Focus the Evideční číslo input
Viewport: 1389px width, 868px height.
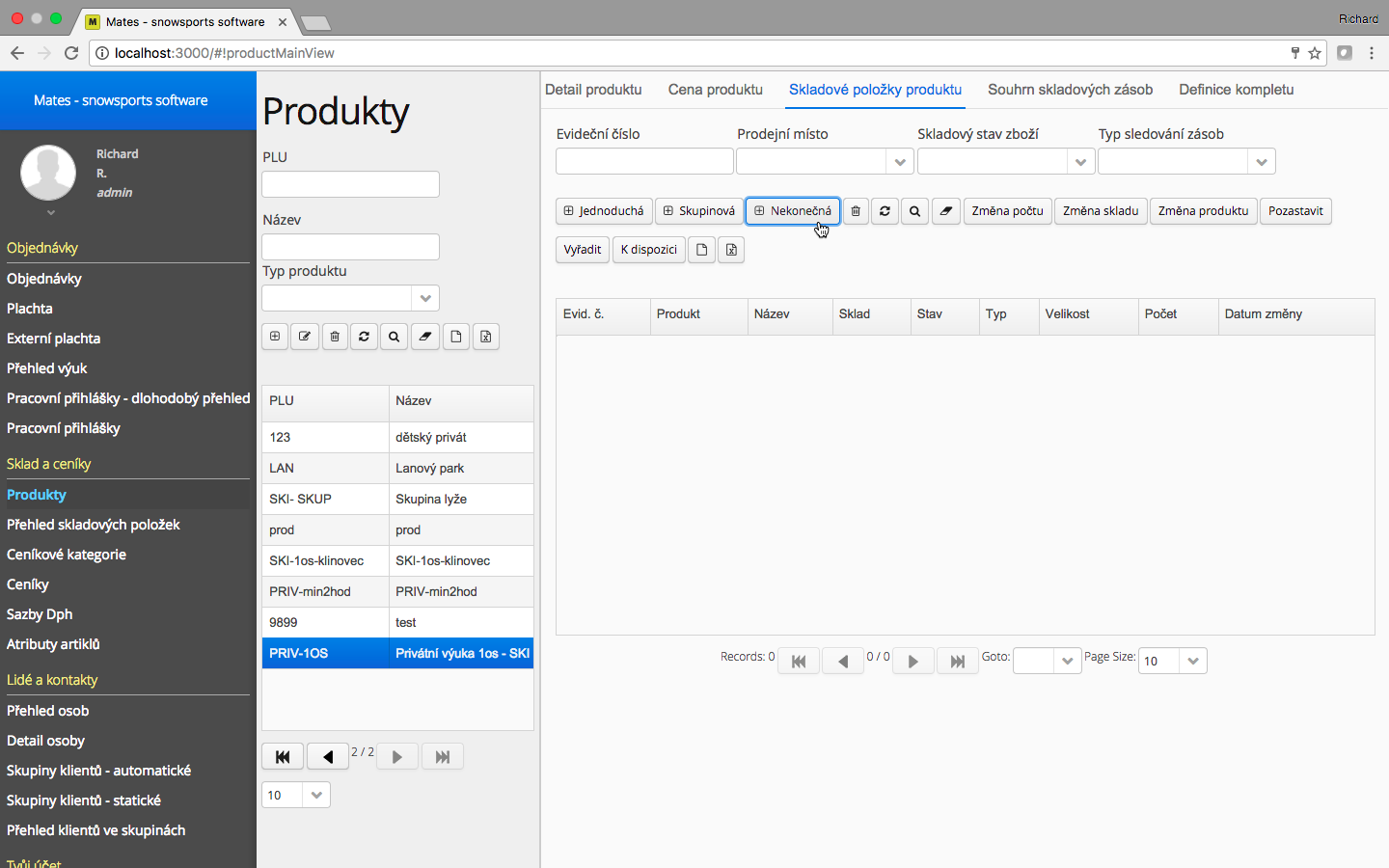pyautogui.click(x=644, y=161)
